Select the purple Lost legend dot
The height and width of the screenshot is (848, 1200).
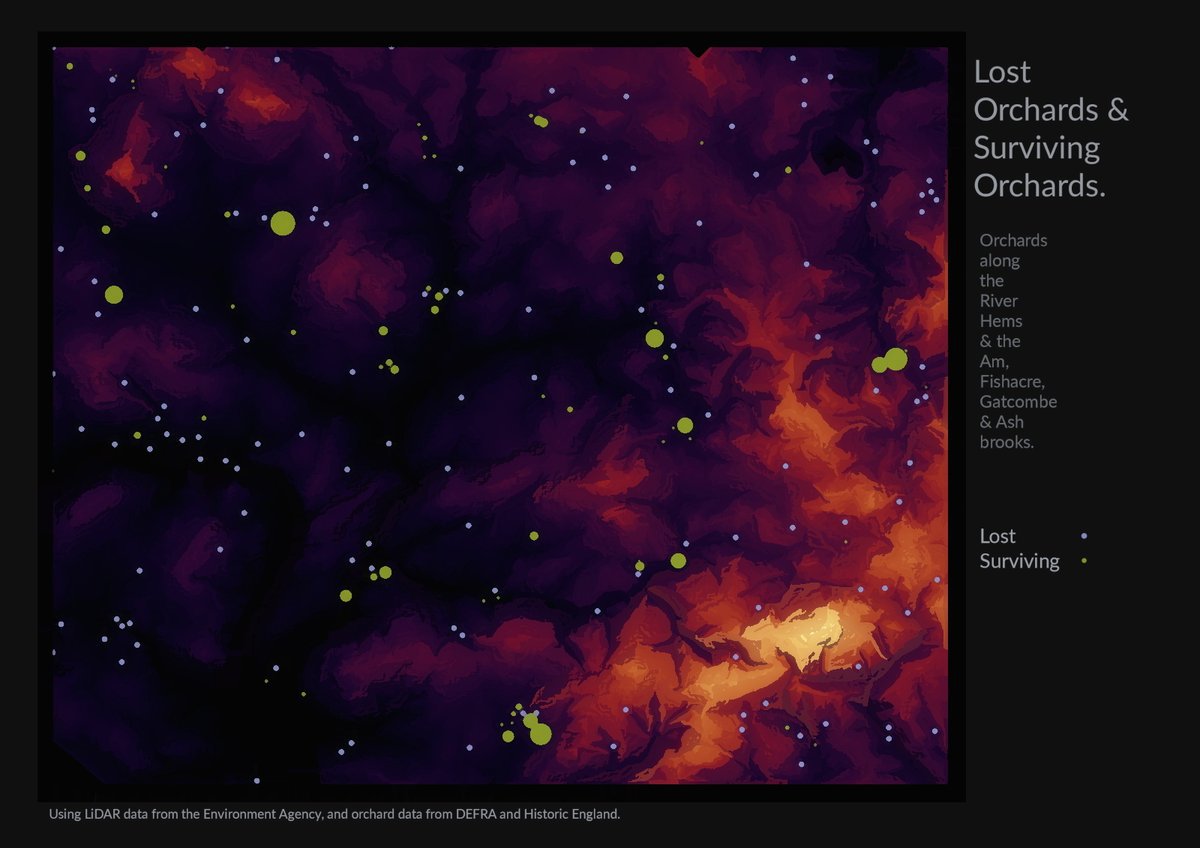(1084, 537)
